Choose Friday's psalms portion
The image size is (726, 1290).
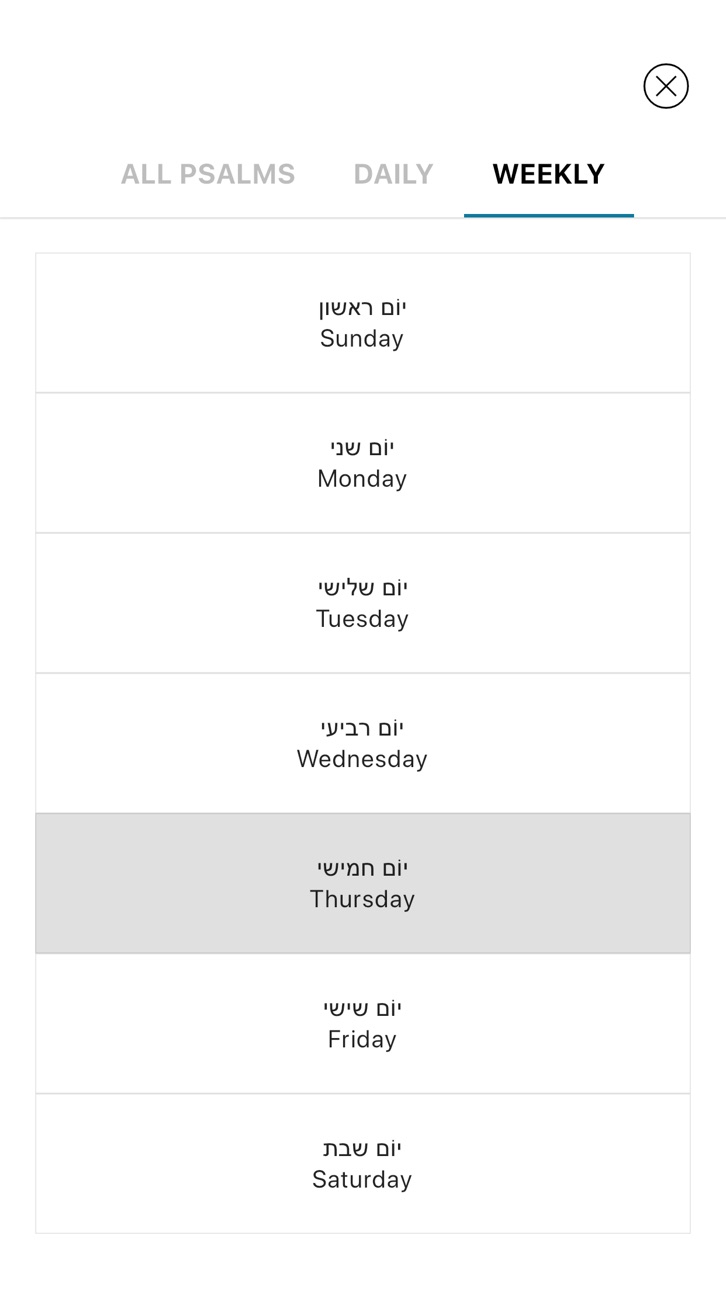[363, 1023]
